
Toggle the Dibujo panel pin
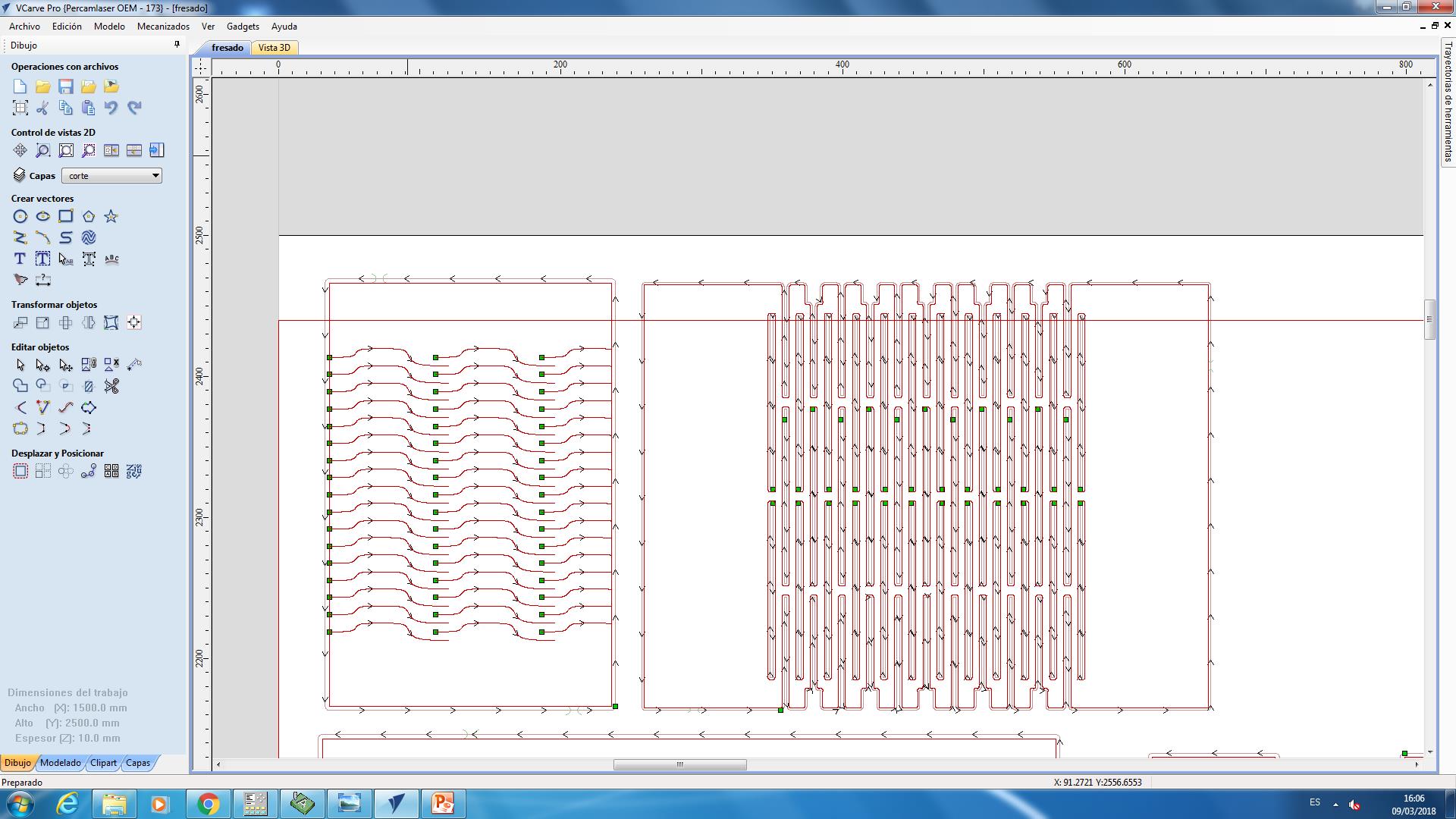[x=177, y=45]
